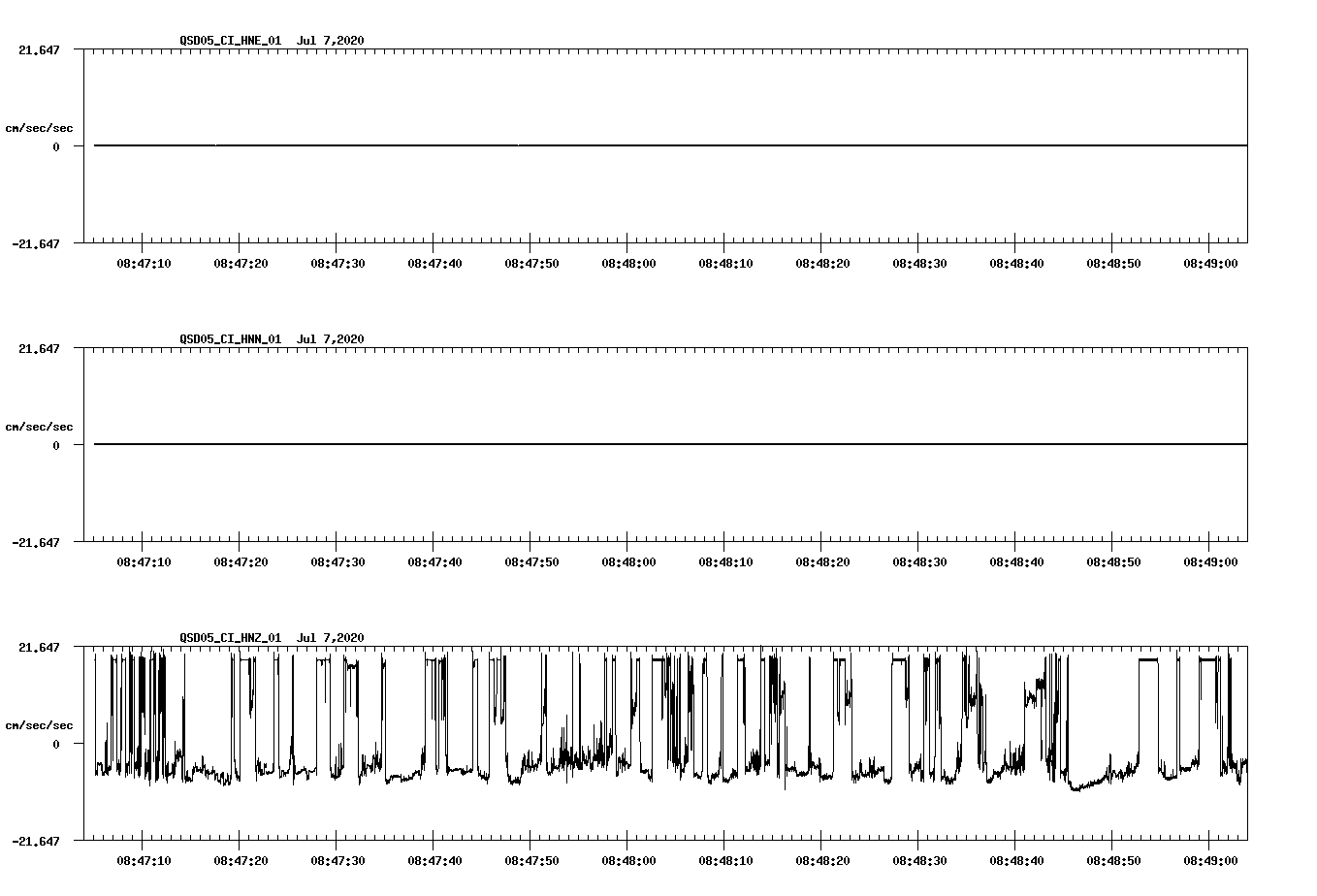The height and width of the screenshot is (896, 1317).
Task: Click the cm/sec/sec unit label on HNE chart
Action: click(39, 128)
